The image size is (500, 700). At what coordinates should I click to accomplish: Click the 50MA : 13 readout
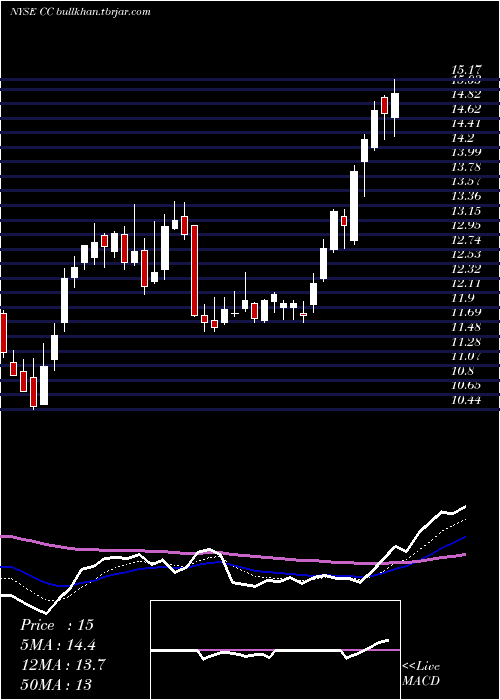56,684
